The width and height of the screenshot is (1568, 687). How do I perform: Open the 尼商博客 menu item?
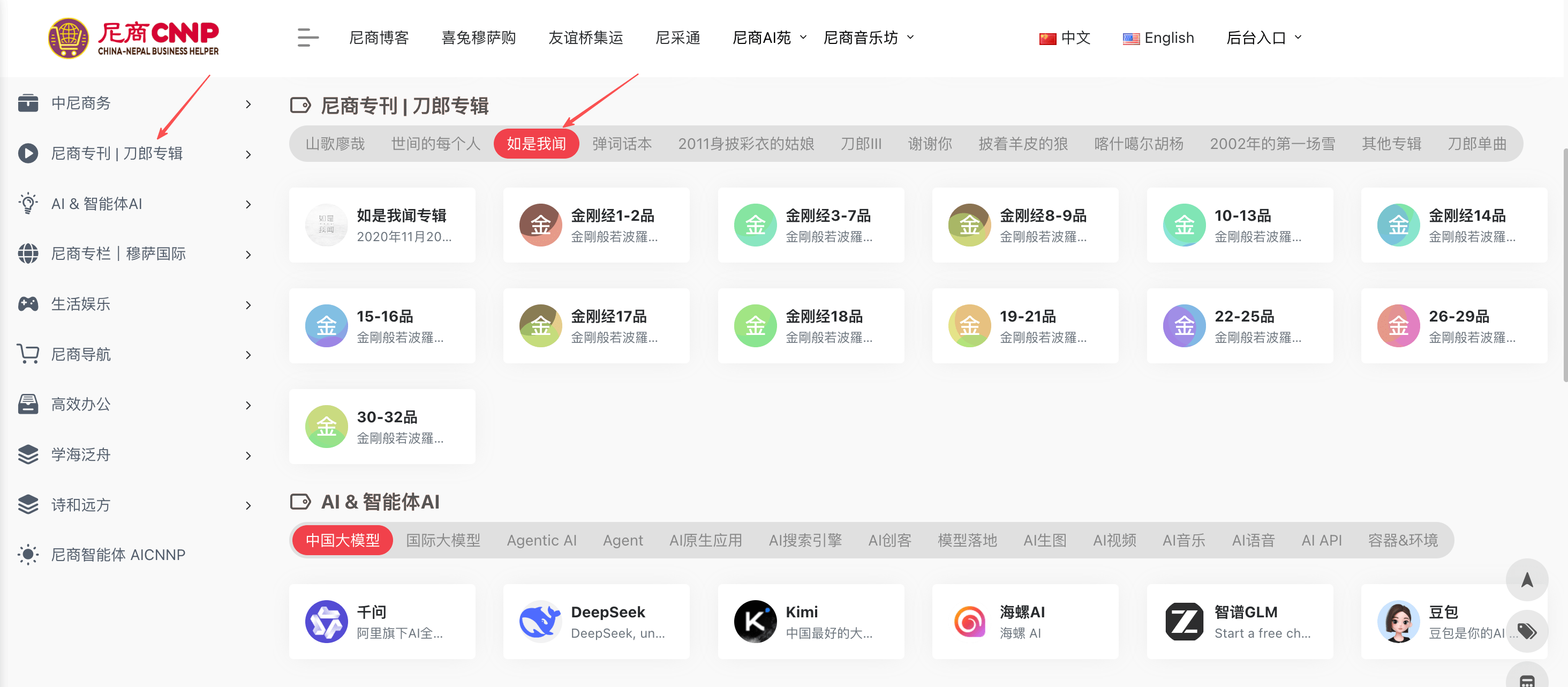(x=379, y=37)
